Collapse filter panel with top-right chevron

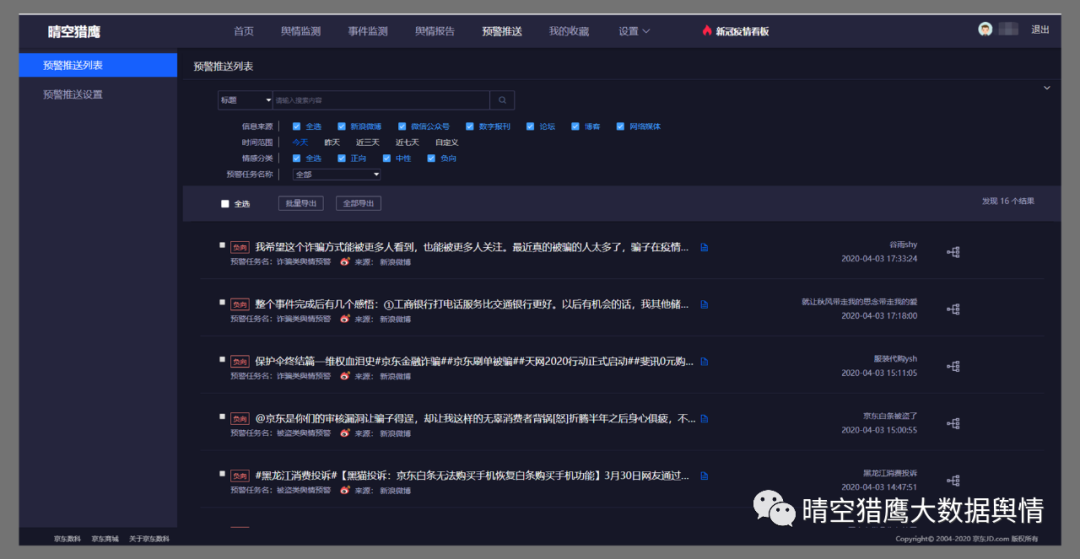tap(1047, 88)
